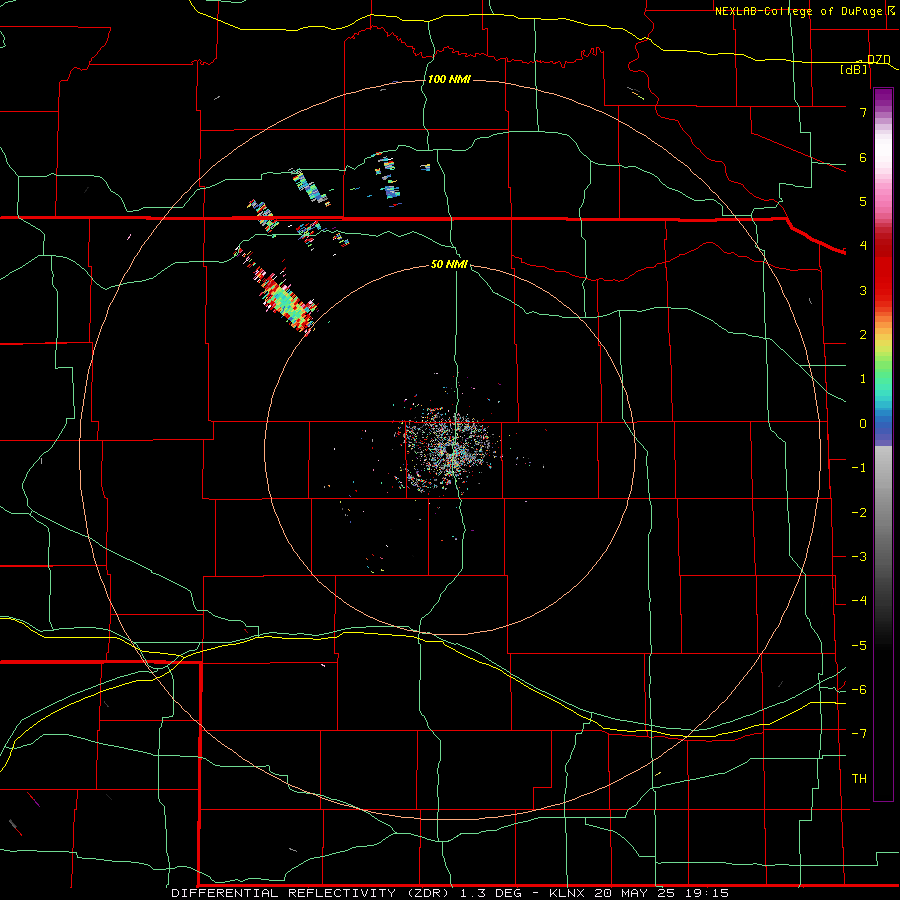Click the scale value "6" on the legend
Viewport: 900px width, 900px height.
click(863, 157)
